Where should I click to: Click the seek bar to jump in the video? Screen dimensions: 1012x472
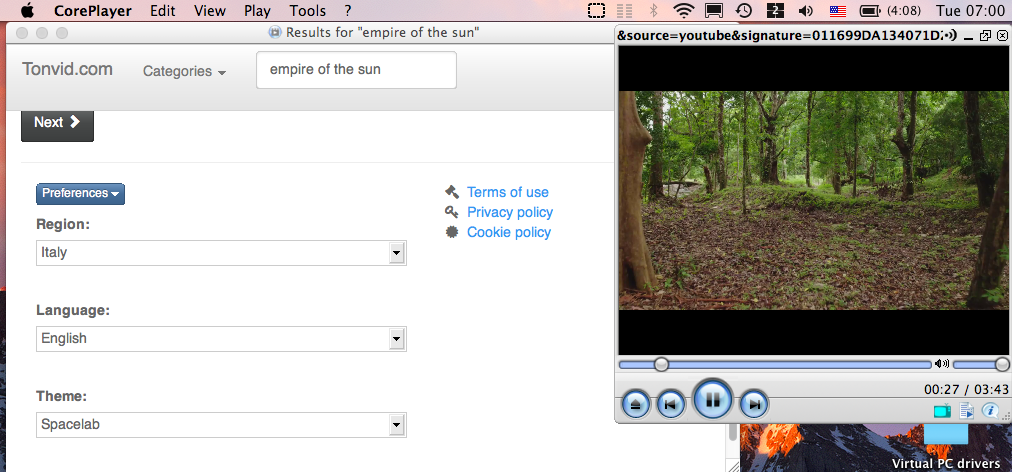click(x=774, y=365)
